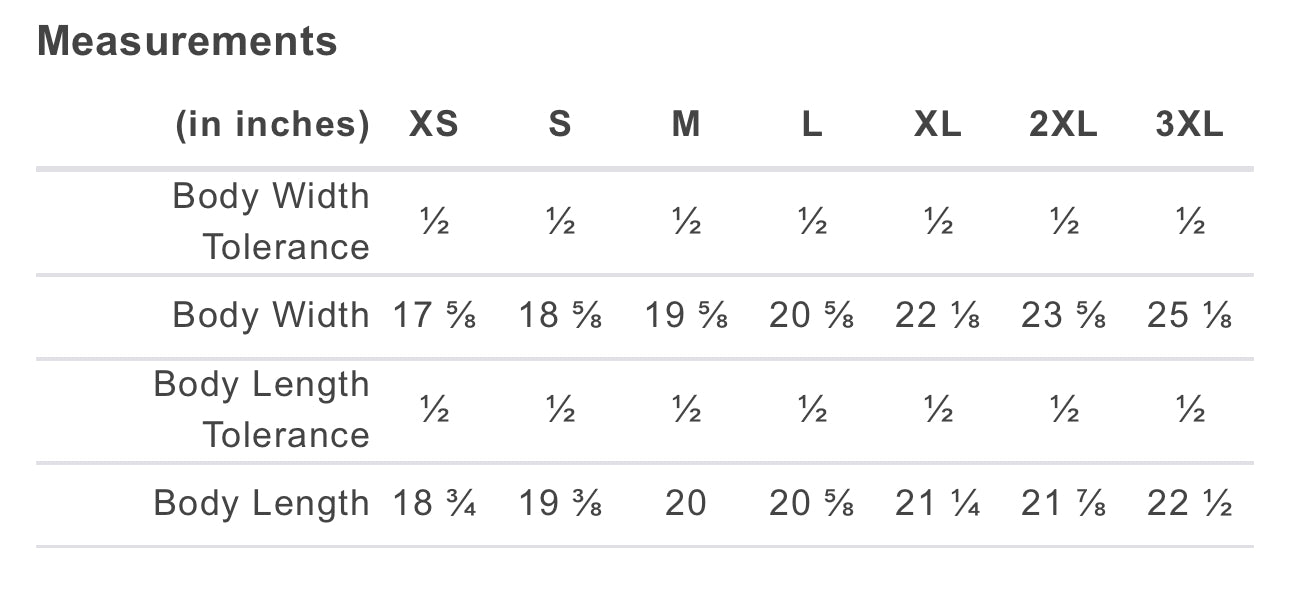Screen dimensions: 1290x607
Task: Select the body length value 20 for M
Action: [x=686, y=504]
